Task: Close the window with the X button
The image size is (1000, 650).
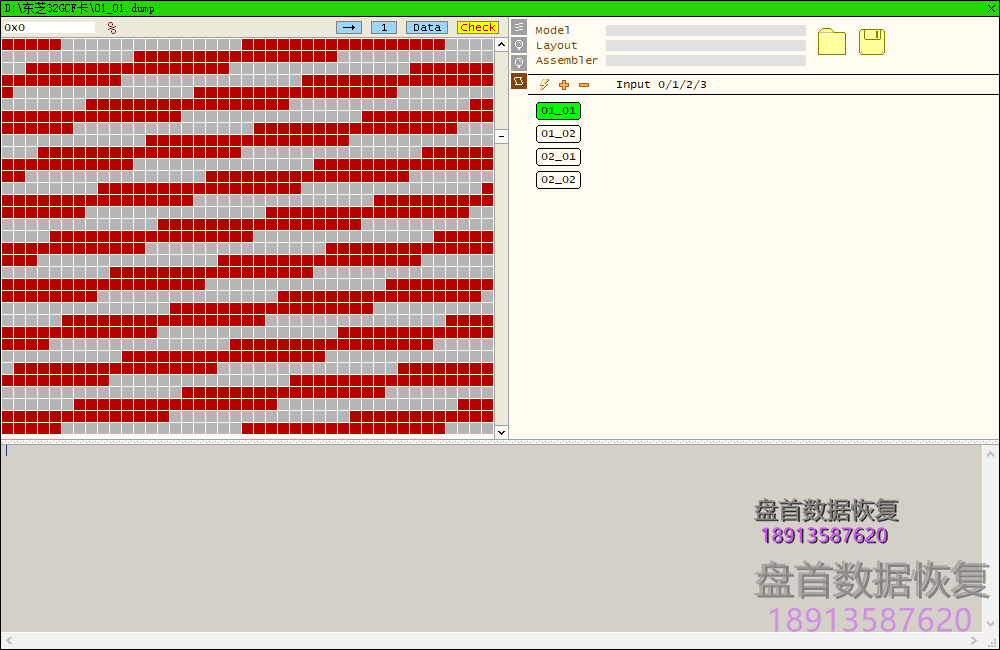Action: [x=991, y=8]
